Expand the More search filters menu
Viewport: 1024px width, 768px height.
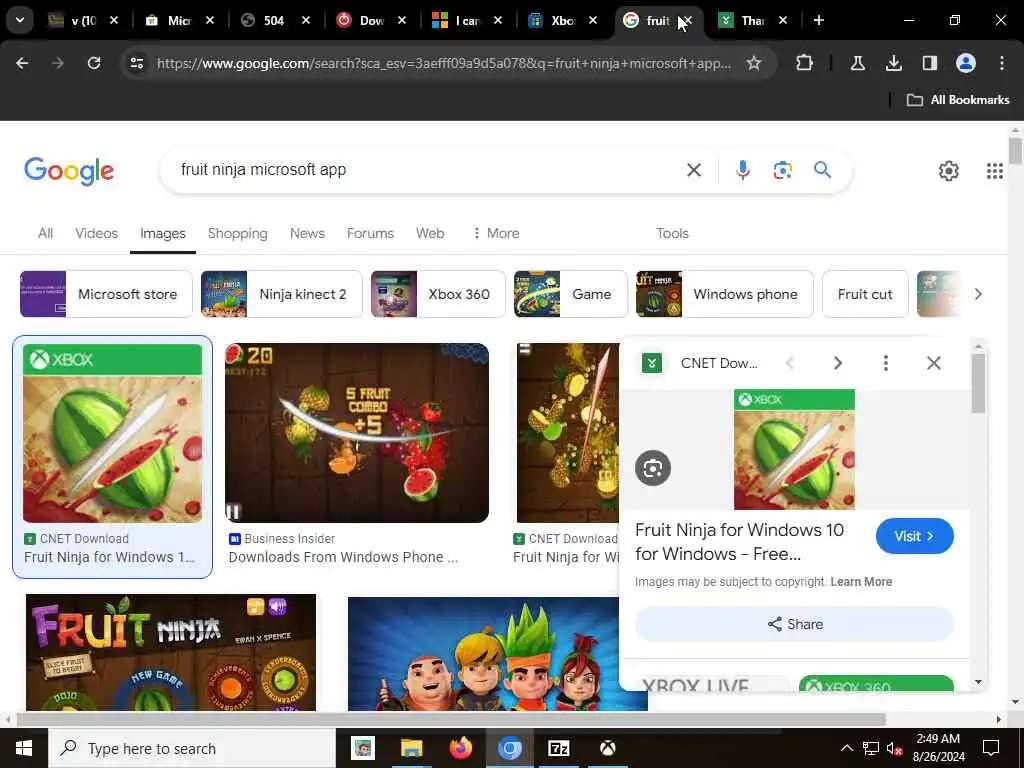[x=496, y=233]
